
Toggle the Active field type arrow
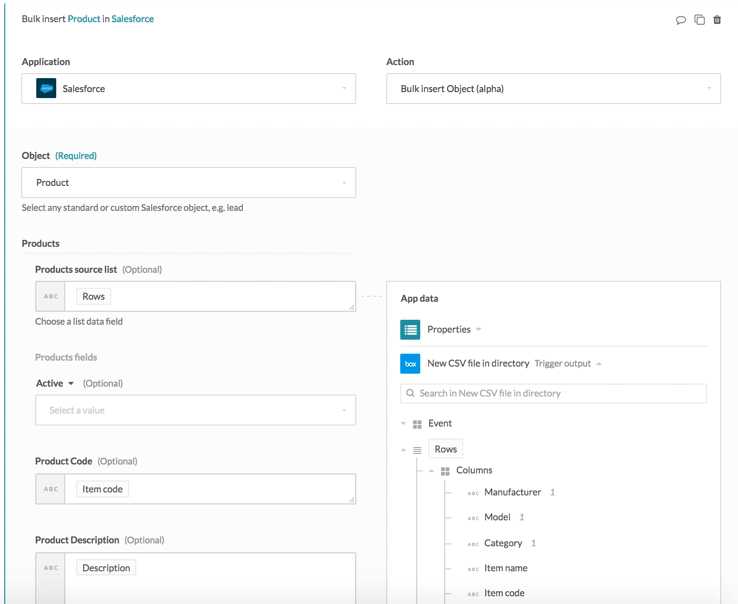coord(71,384)
